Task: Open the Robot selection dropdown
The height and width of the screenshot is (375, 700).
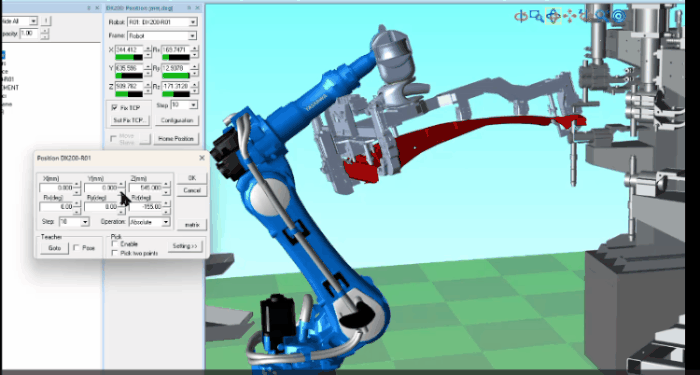Action: point(193,22)
